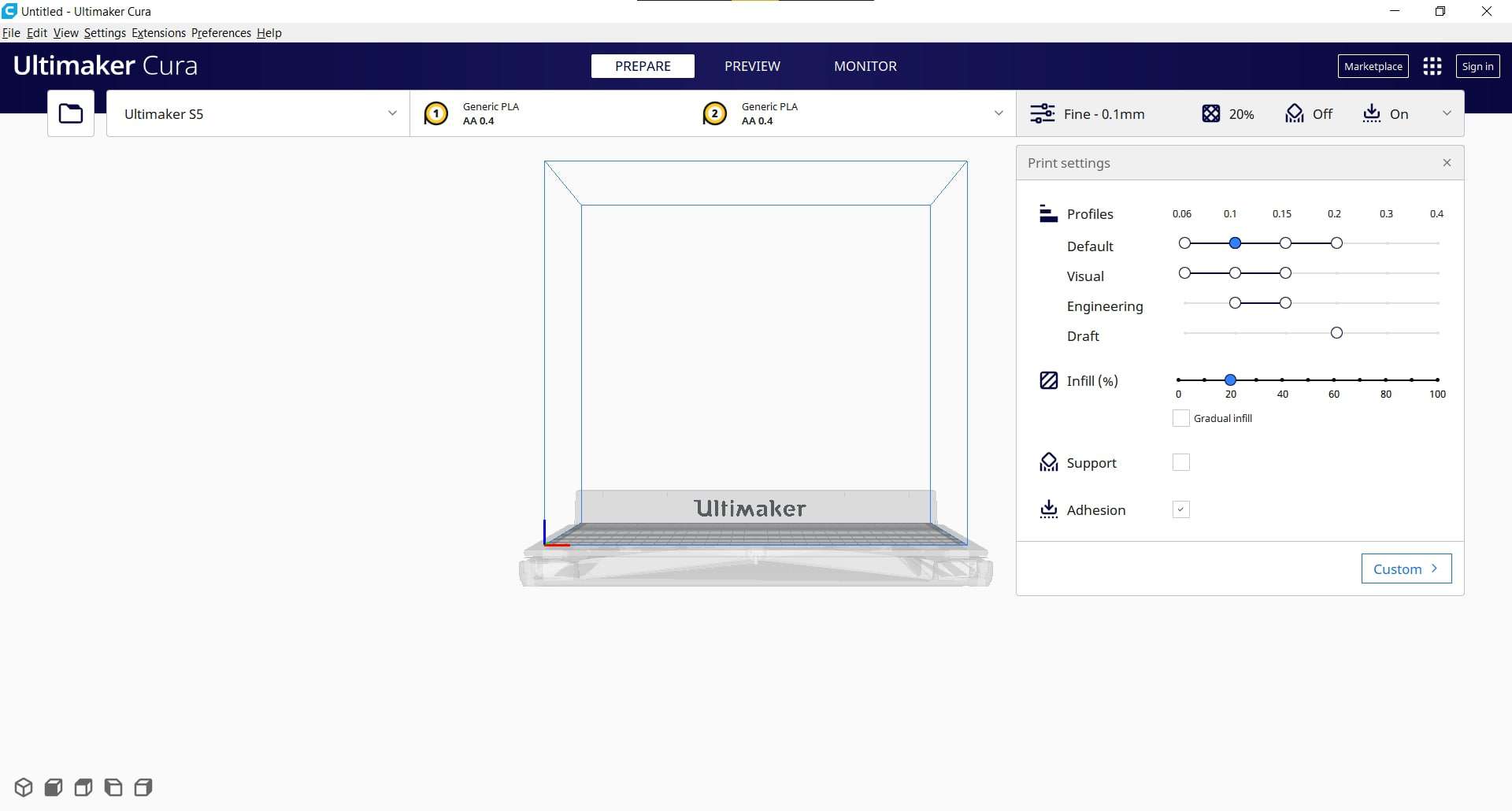The height and width of the screenshot is (811, 1512).
Task: Set infill slider to 60 tick
Action: [x=1334, y=380]
